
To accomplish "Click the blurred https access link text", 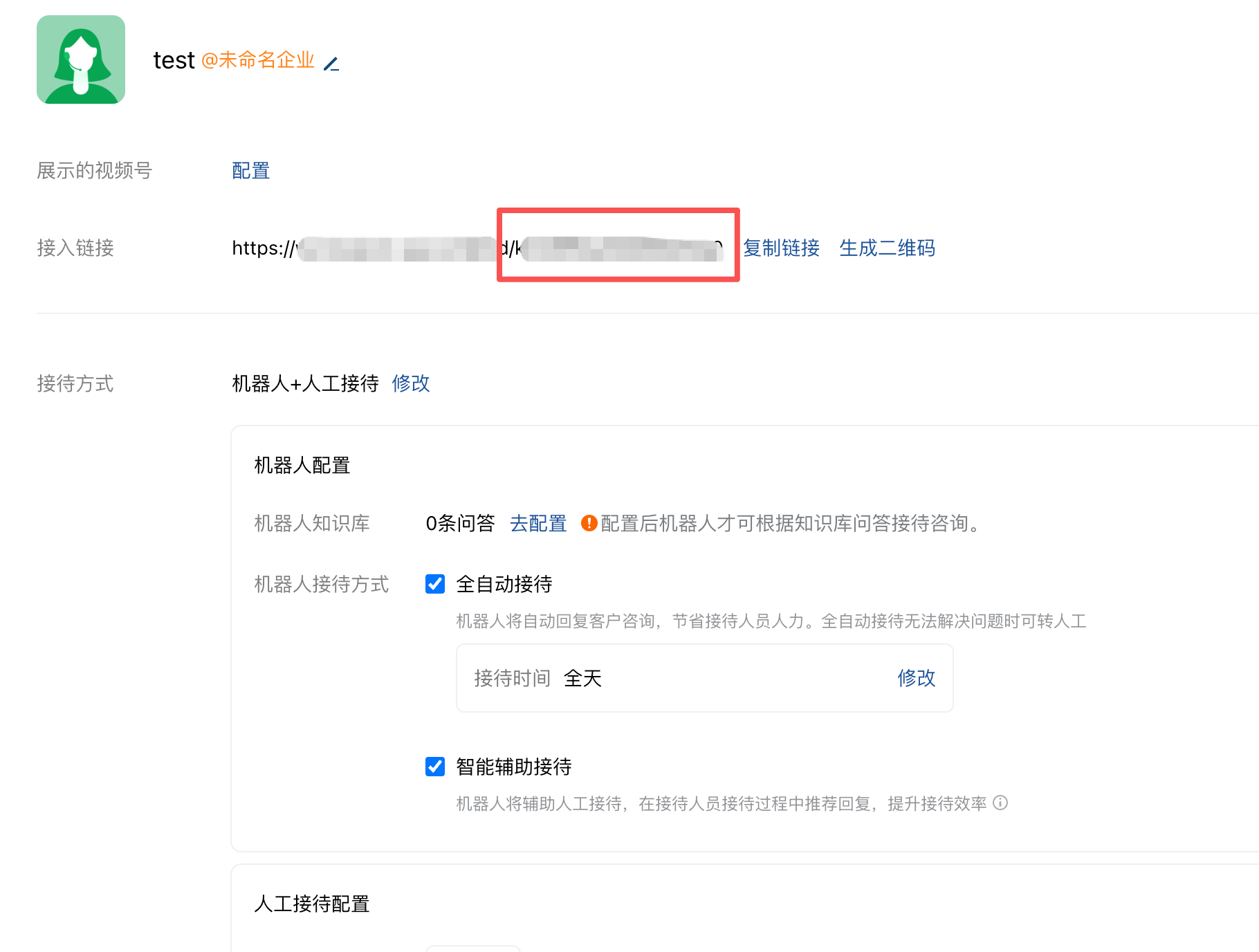I will (x=477, y=248).
